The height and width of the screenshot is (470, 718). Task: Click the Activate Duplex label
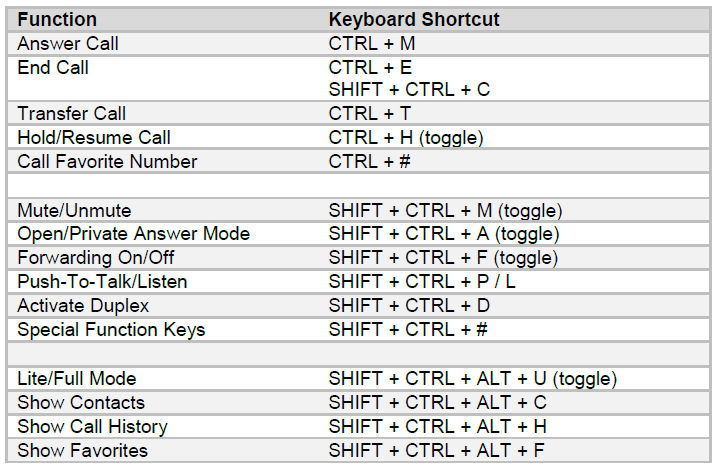coord(83,306)
